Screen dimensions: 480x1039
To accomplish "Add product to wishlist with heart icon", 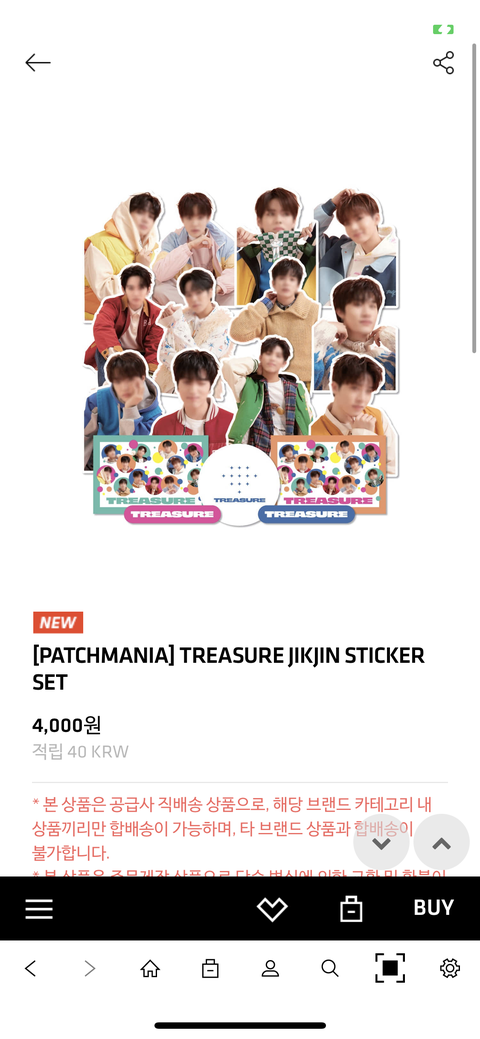I will pos(272,908).
